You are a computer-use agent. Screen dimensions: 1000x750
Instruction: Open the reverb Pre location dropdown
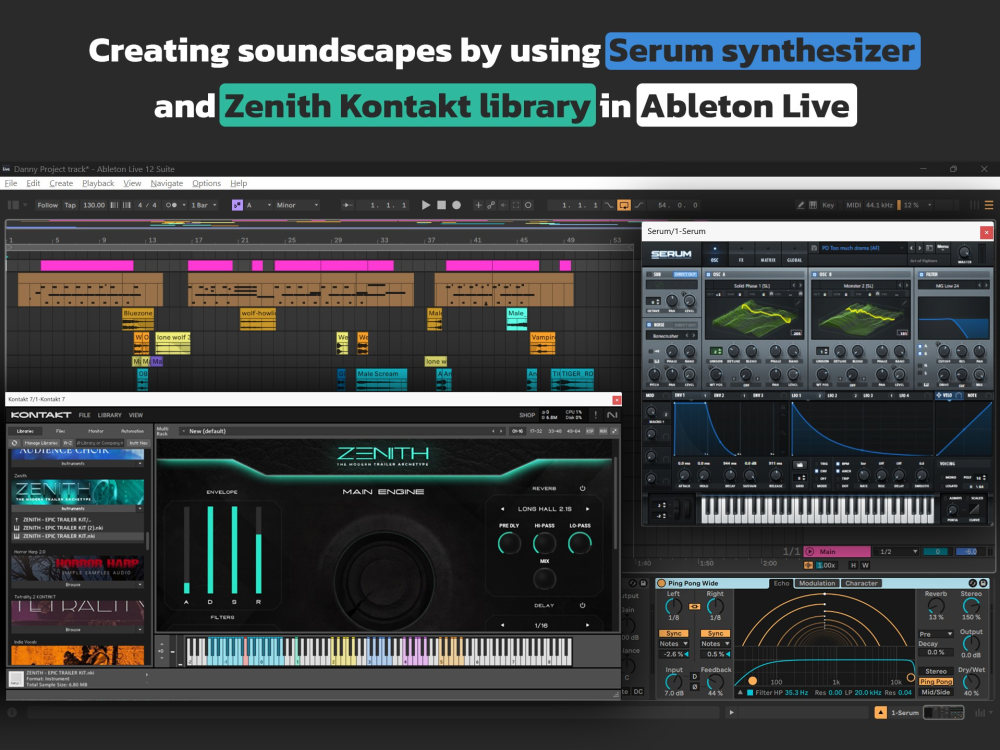click(x=936, y=634)
